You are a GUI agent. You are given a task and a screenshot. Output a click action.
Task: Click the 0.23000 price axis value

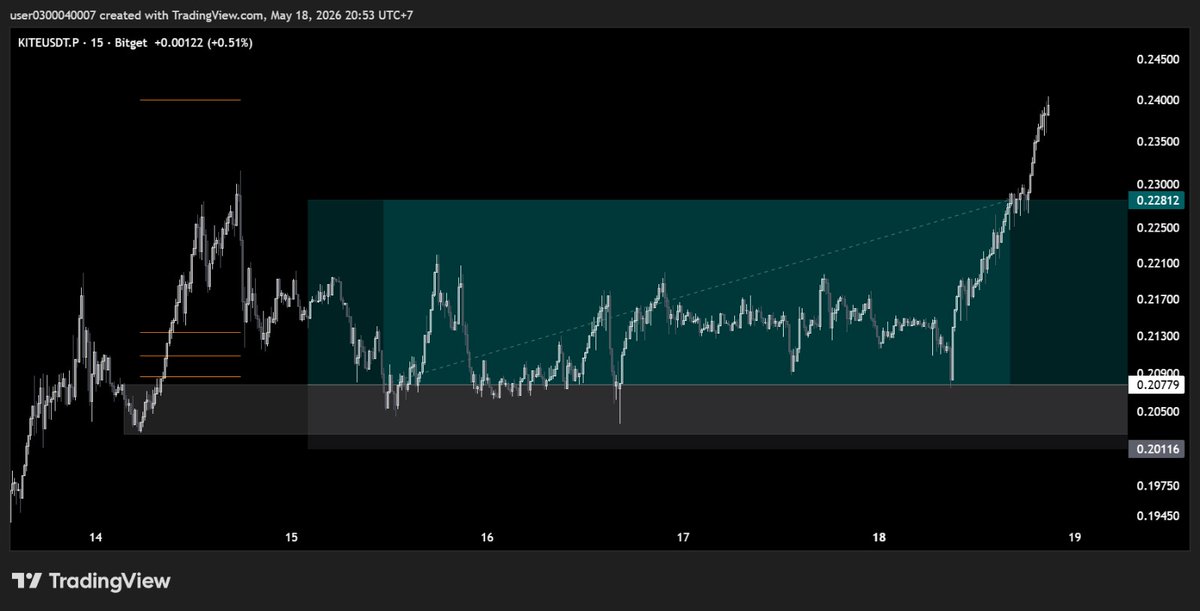(1158, 185)
